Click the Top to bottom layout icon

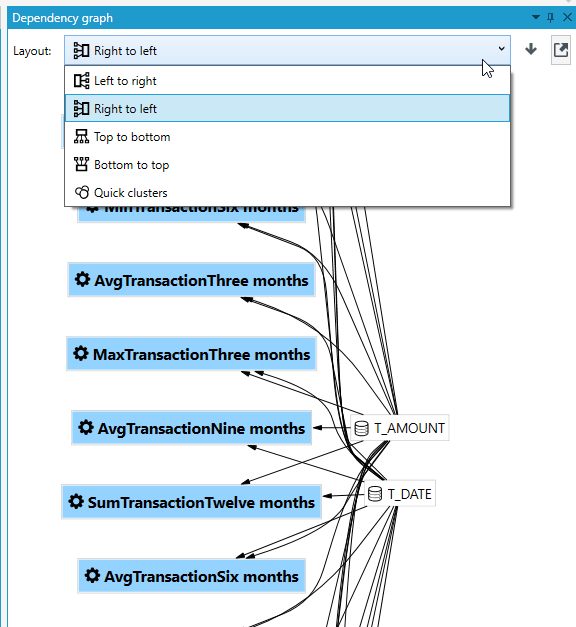(x=82, y=137)
